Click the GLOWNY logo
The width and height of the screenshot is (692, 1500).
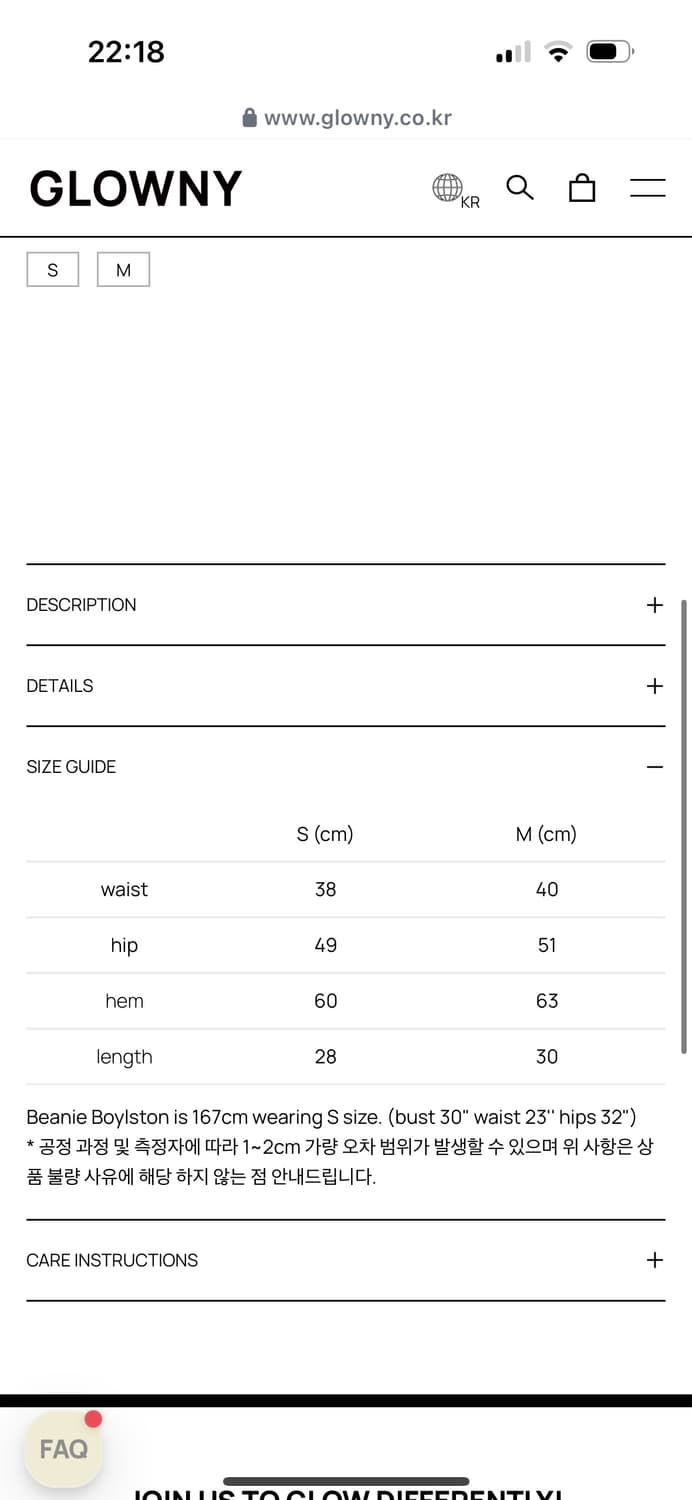point(136,188)
